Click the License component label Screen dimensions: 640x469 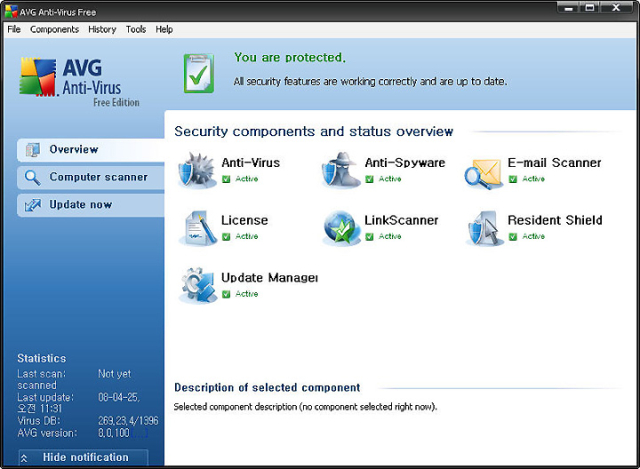(244, 220)
